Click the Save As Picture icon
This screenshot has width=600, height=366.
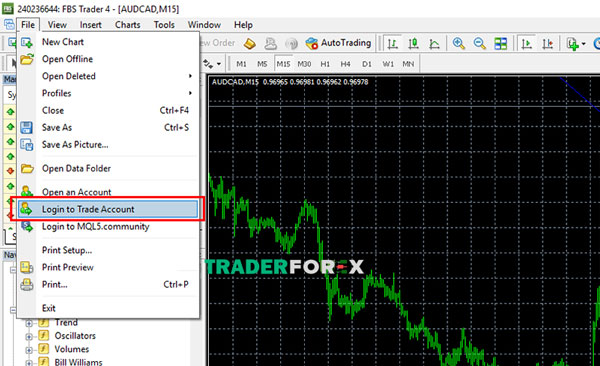(27, 145)
